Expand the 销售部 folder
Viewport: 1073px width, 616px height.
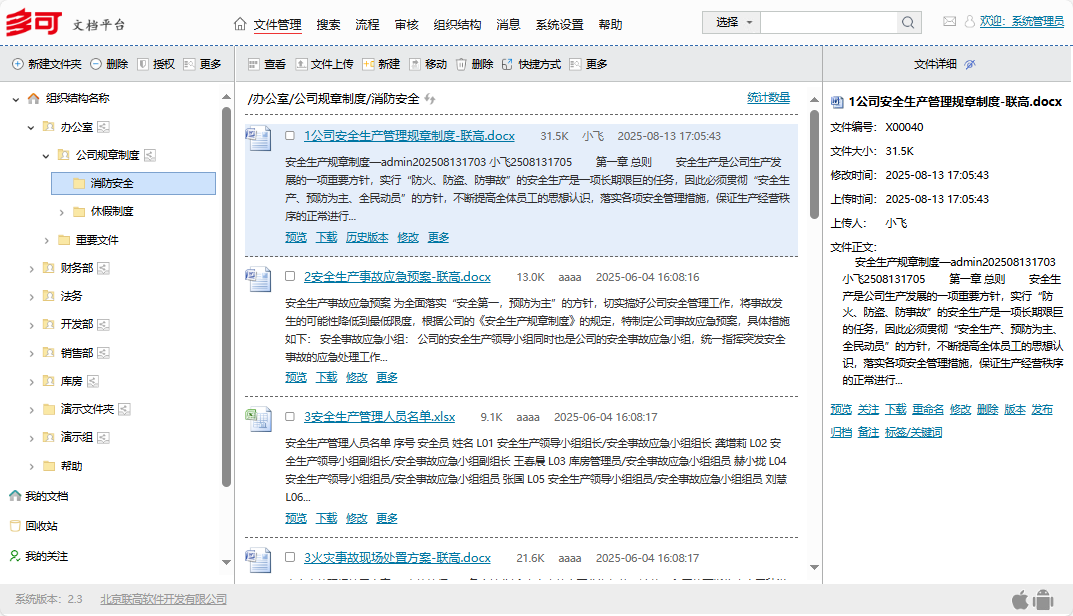click(31, 353)
